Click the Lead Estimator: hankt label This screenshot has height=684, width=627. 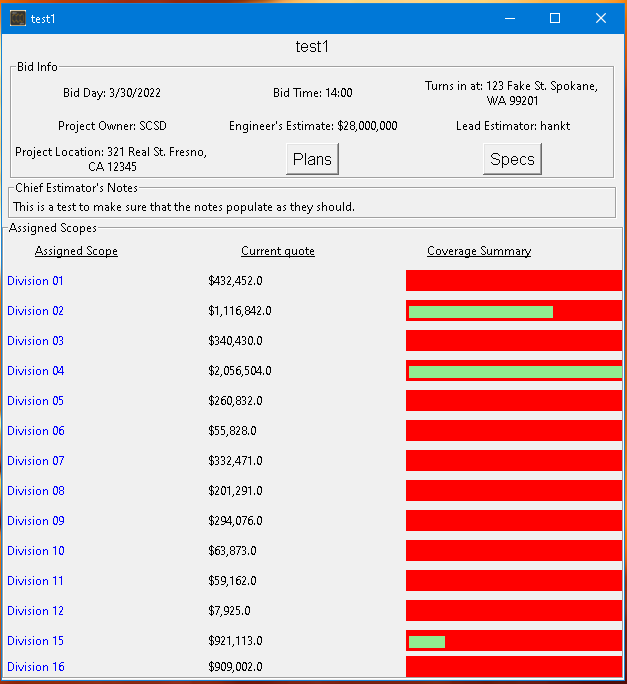pos(513,126)
